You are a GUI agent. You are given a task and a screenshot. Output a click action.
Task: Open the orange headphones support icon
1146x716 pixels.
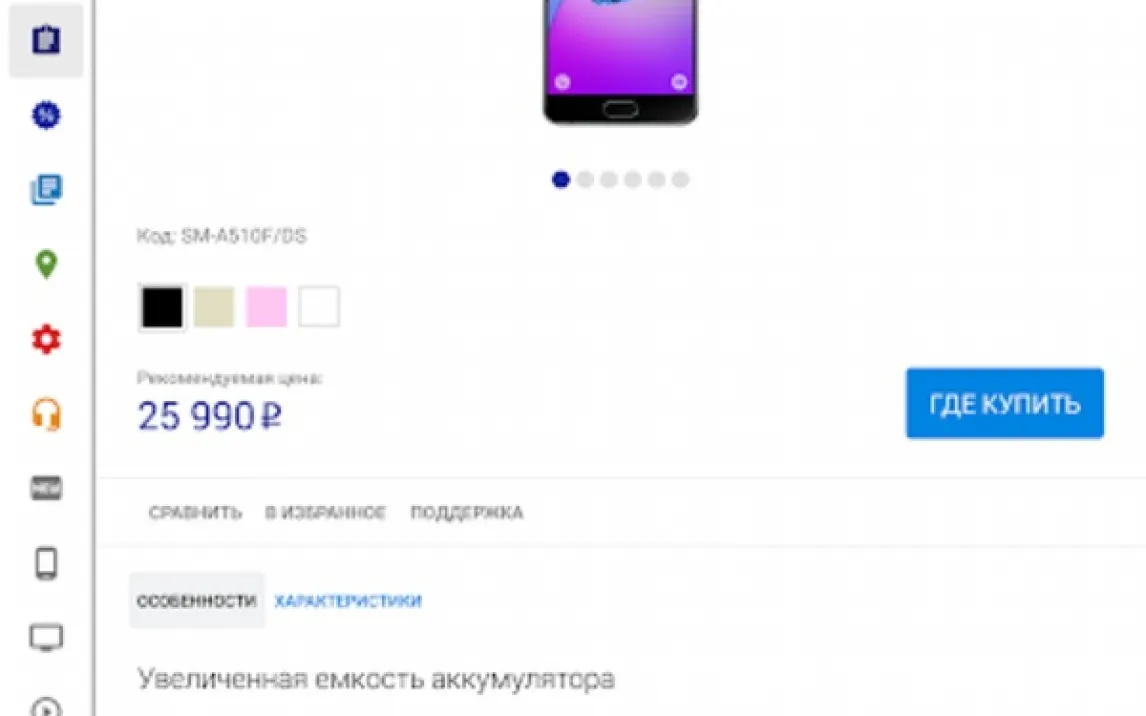pyautogui.click(x=46, y=414)
